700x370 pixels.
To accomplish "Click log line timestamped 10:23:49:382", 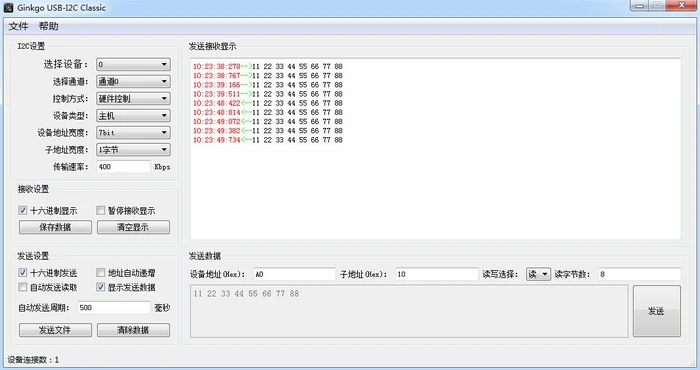I will pos(268,131).
